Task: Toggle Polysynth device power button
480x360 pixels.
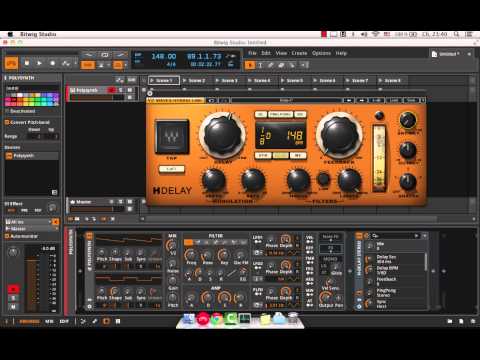Action: pos(89,236)
